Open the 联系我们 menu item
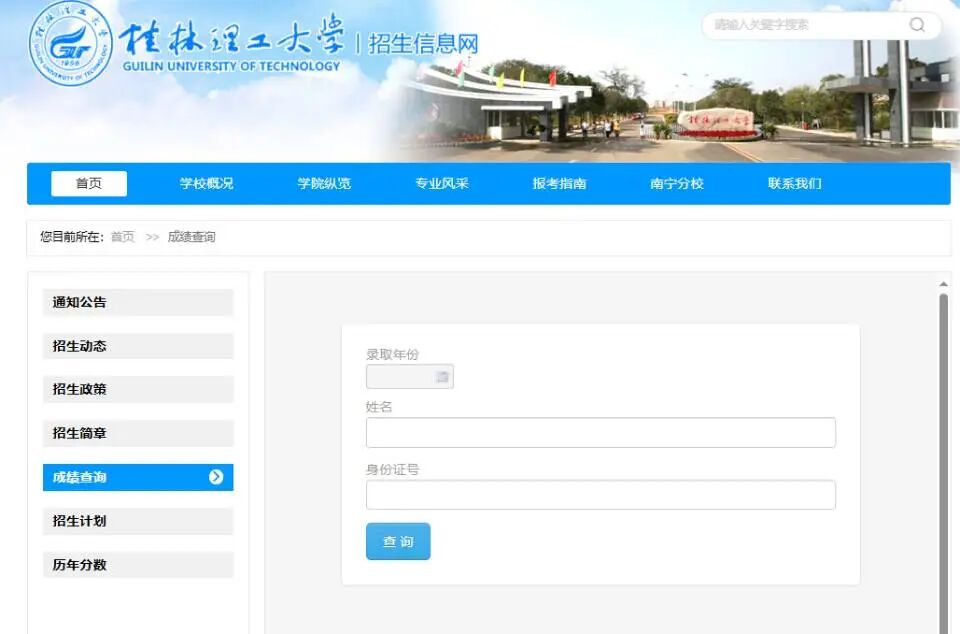The height and width of the screenshot is (634, 960). [794, 184]
